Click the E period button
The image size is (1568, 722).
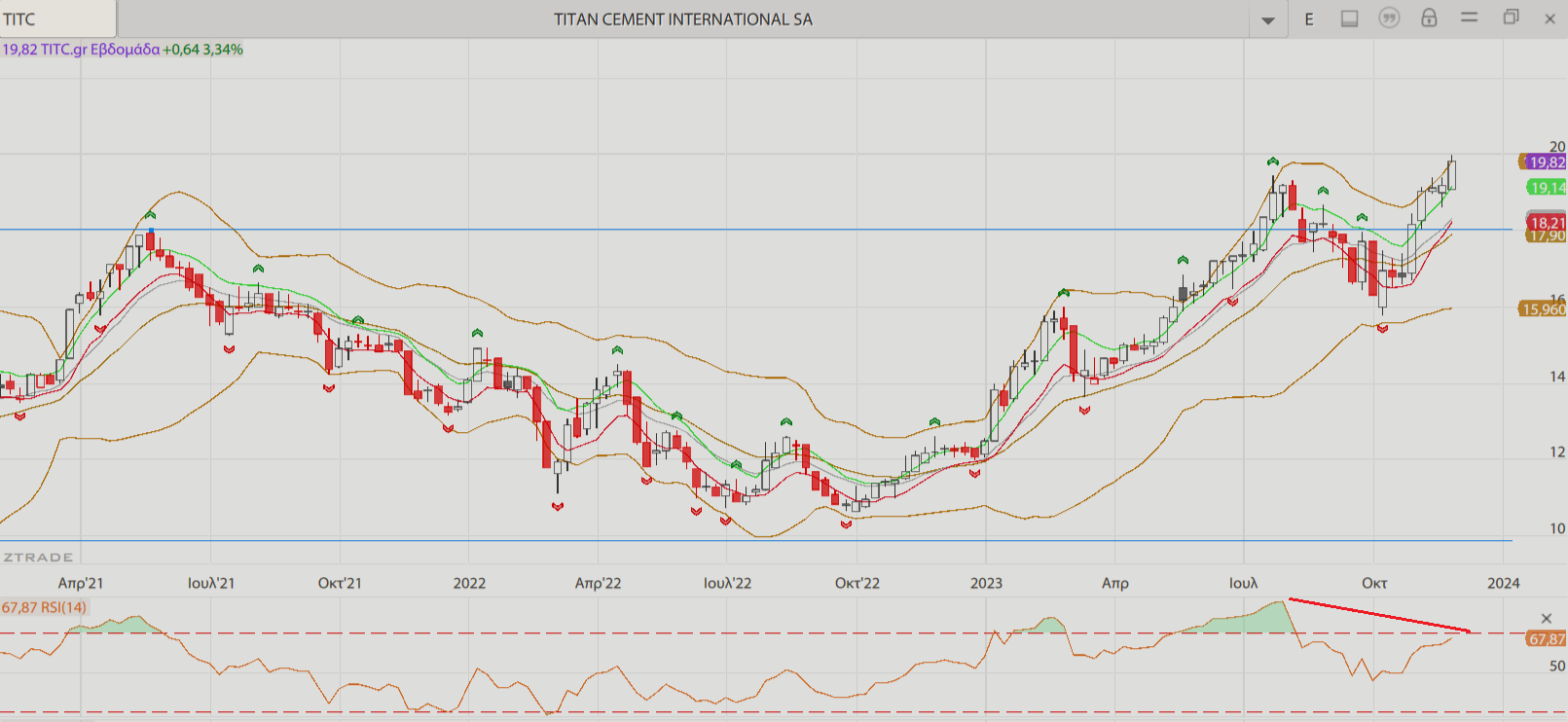point(1309,19)
